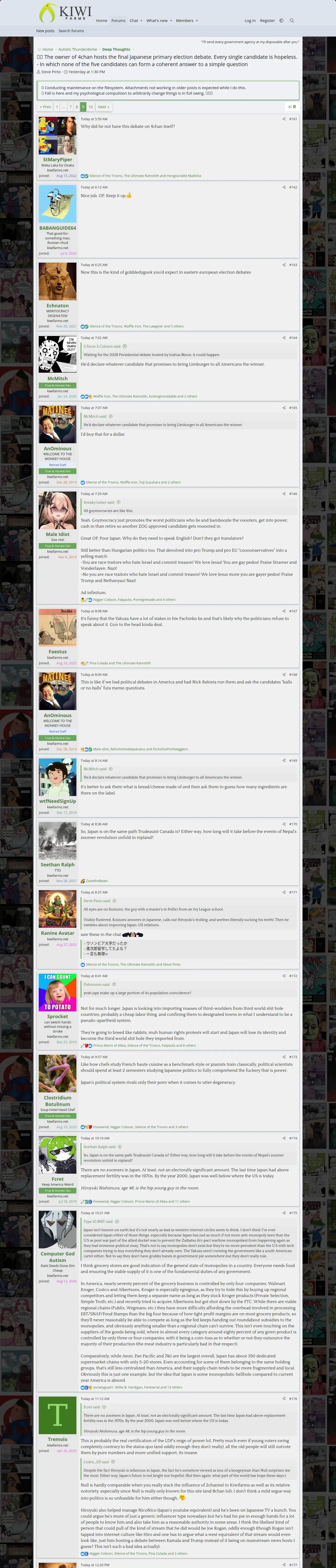Image resolution: width=336 pixels, height=1568 pixels.
Task: Open Autistic Thunderdome breadcrumb
Action: (77, 49)
